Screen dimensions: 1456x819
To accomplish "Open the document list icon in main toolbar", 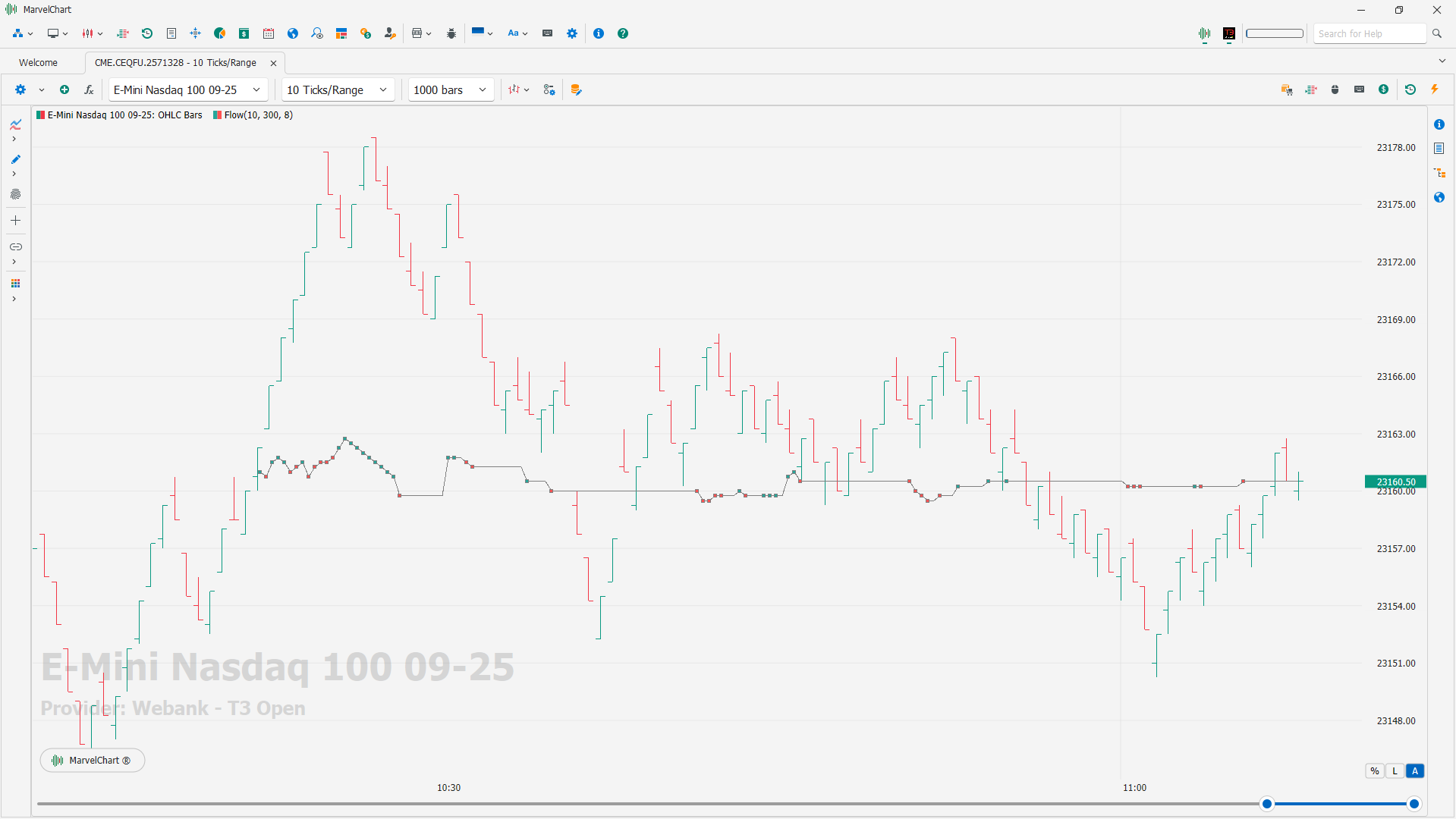I will click(x=171, y=33).
